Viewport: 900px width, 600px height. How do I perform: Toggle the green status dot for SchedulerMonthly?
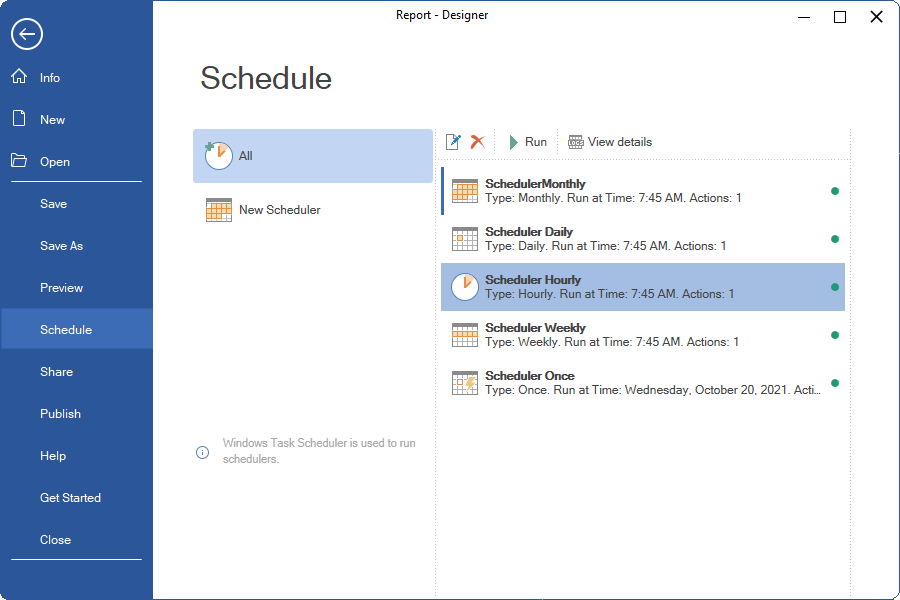tap(834, 191)
